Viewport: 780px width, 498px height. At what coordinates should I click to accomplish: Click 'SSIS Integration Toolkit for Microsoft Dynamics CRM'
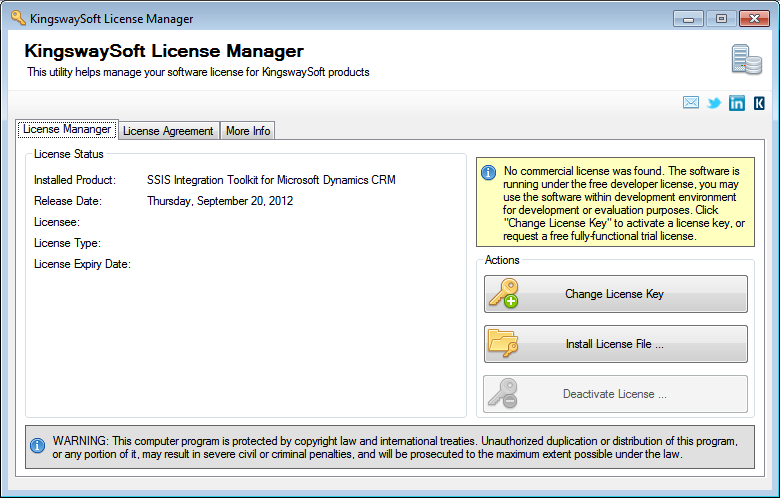pyautogui.click(x=271, y=180)
